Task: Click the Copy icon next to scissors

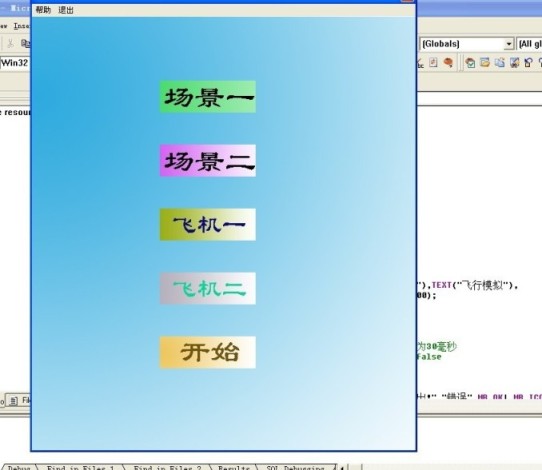Action: coord(26,43)
